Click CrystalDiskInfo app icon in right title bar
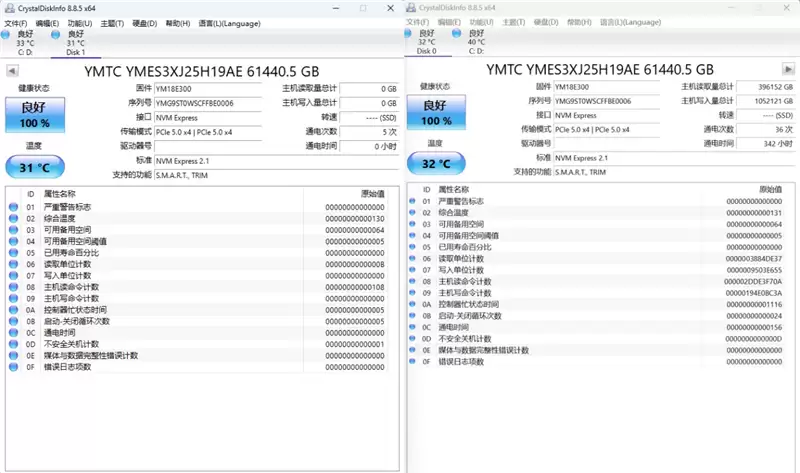The height and width of the screenshot is (473, 800). [411, 8]
